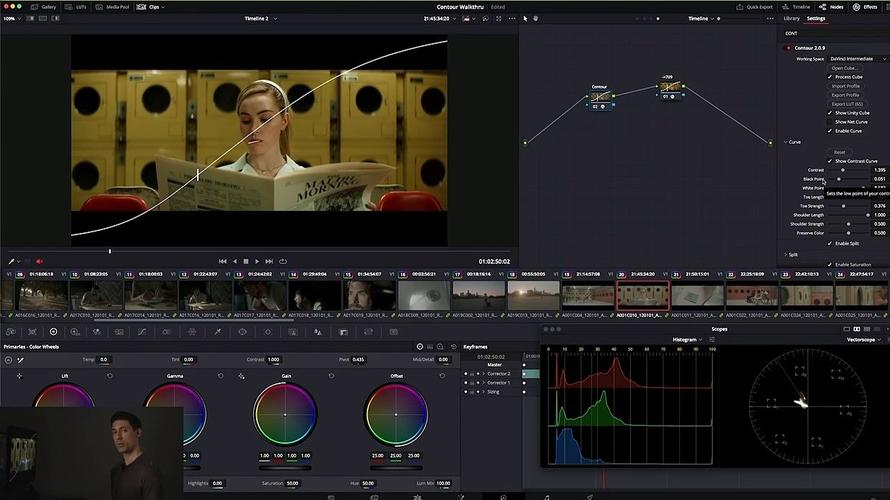Toggle Show Contrast Curve checkbox
This screenshot has width=890, height=500.
pyautogui.click(x=830, y=161)
